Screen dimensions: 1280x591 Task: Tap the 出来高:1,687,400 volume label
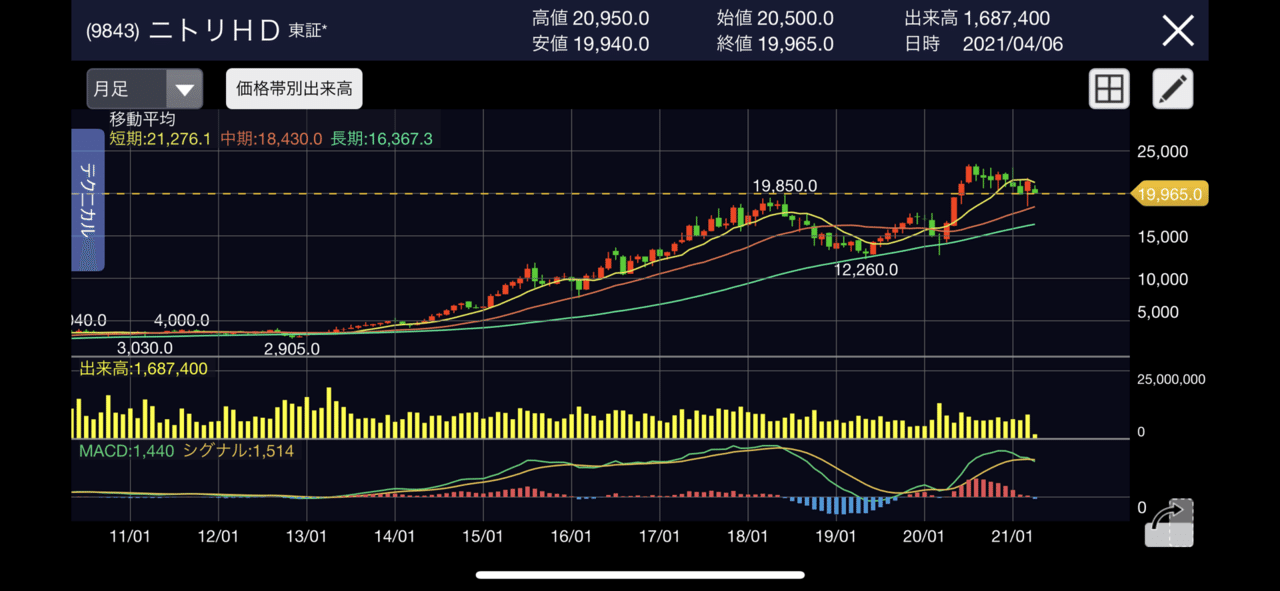tap(144, 369)
